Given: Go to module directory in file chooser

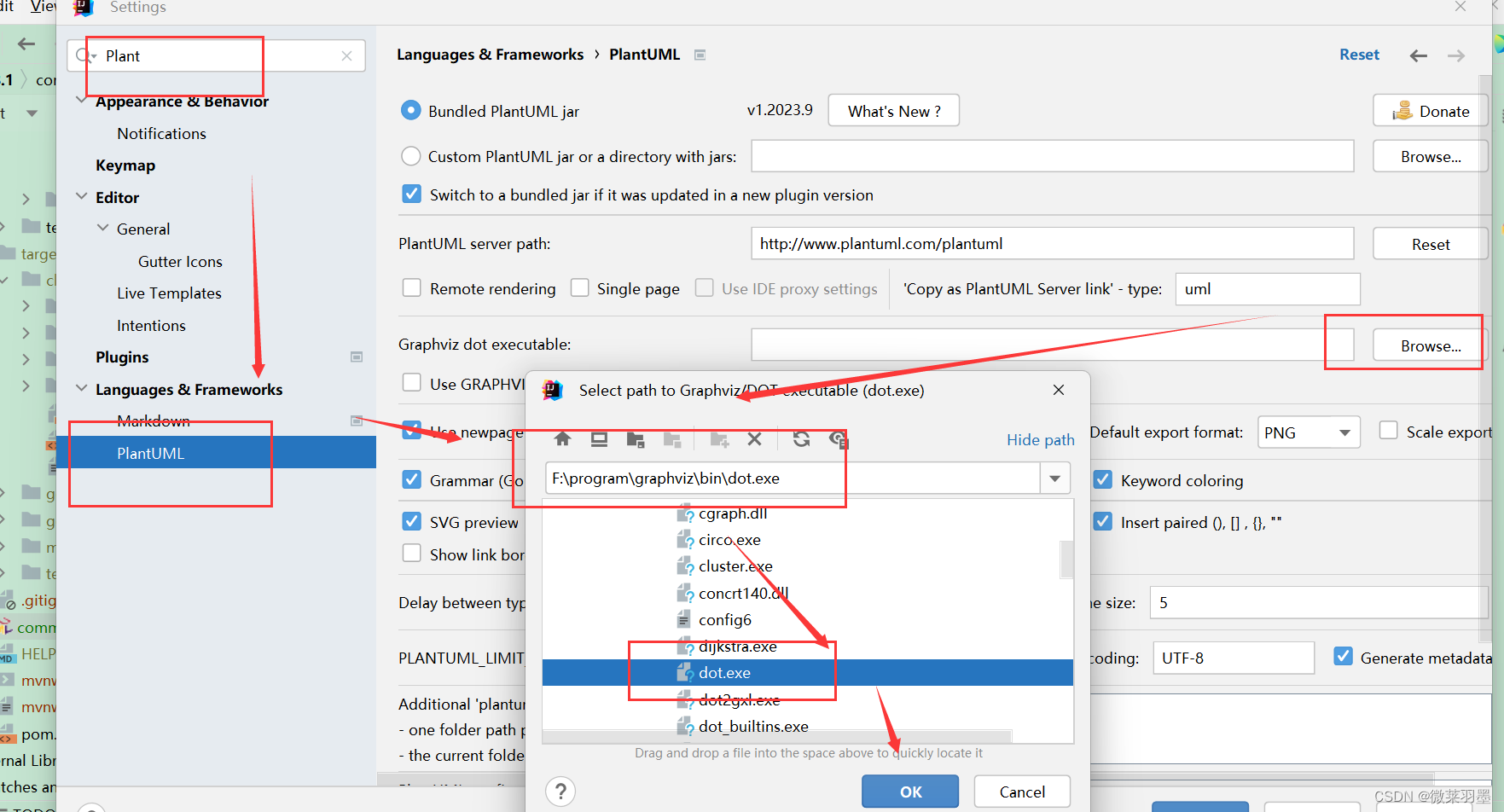Looking at the screenshot, I should 672,439.
